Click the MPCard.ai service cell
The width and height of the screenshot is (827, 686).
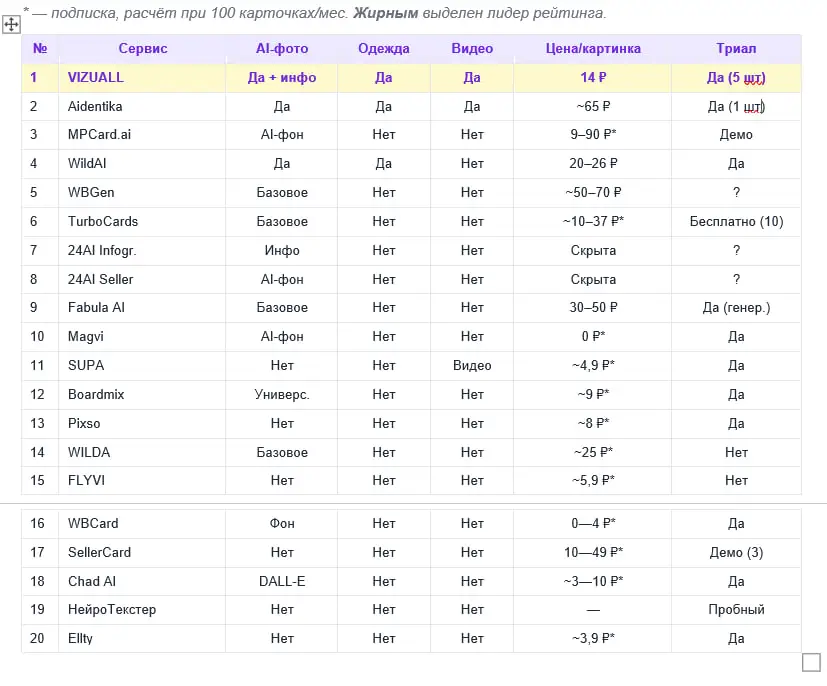101,135
